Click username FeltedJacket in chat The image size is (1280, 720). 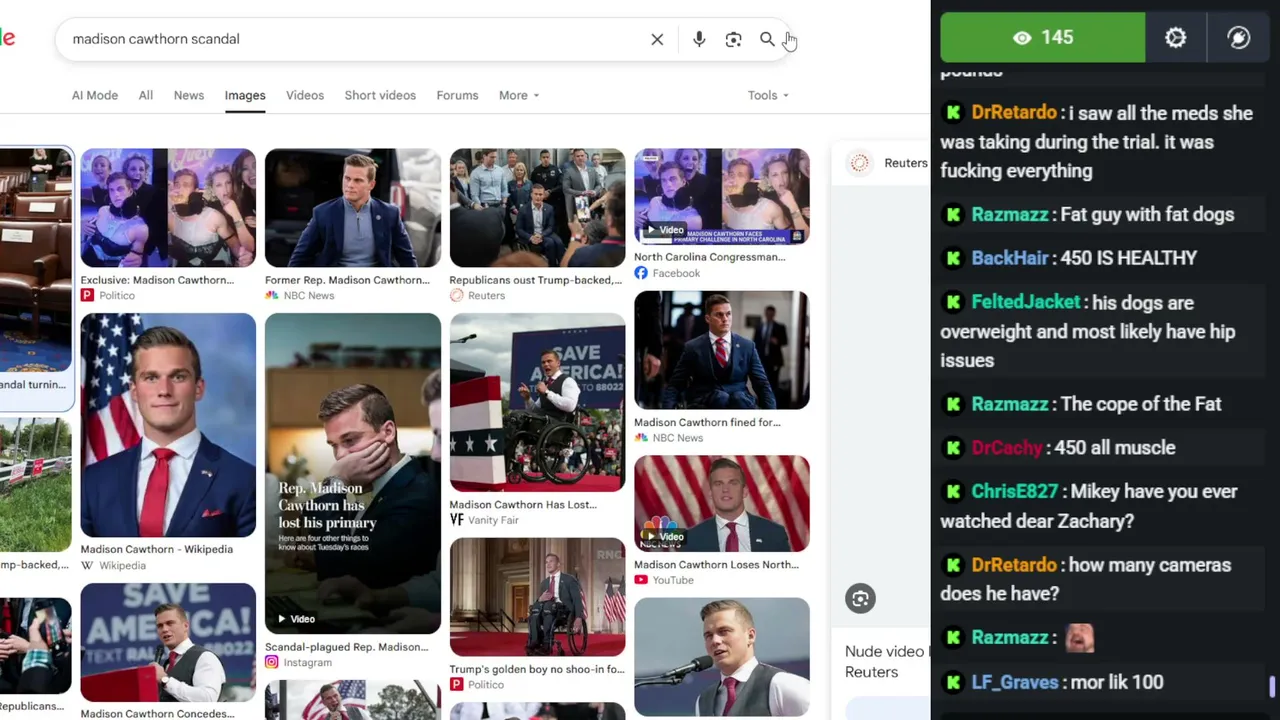1026,302
